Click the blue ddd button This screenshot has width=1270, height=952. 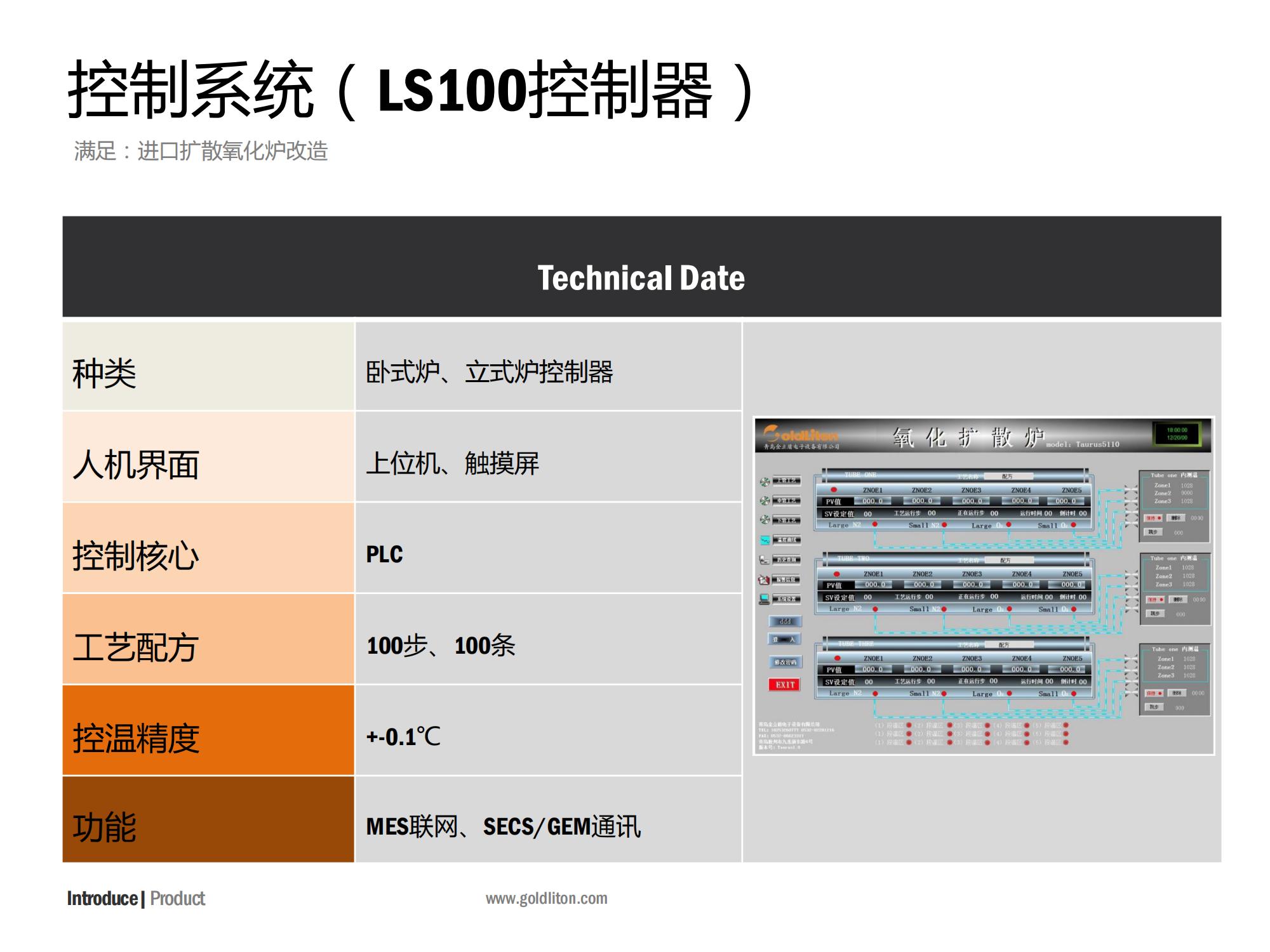[785, 621]
